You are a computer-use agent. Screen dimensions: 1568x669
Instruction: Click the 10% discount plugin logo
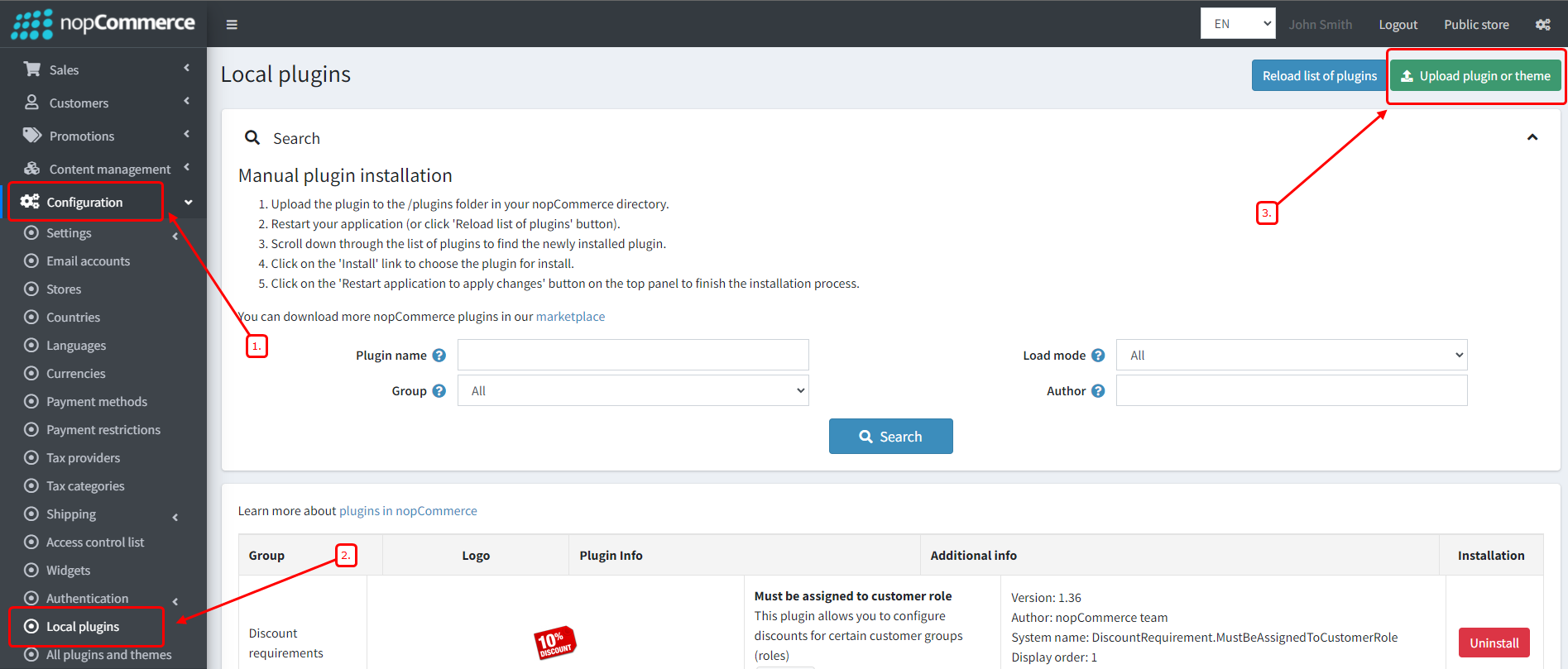coord(555,643)
